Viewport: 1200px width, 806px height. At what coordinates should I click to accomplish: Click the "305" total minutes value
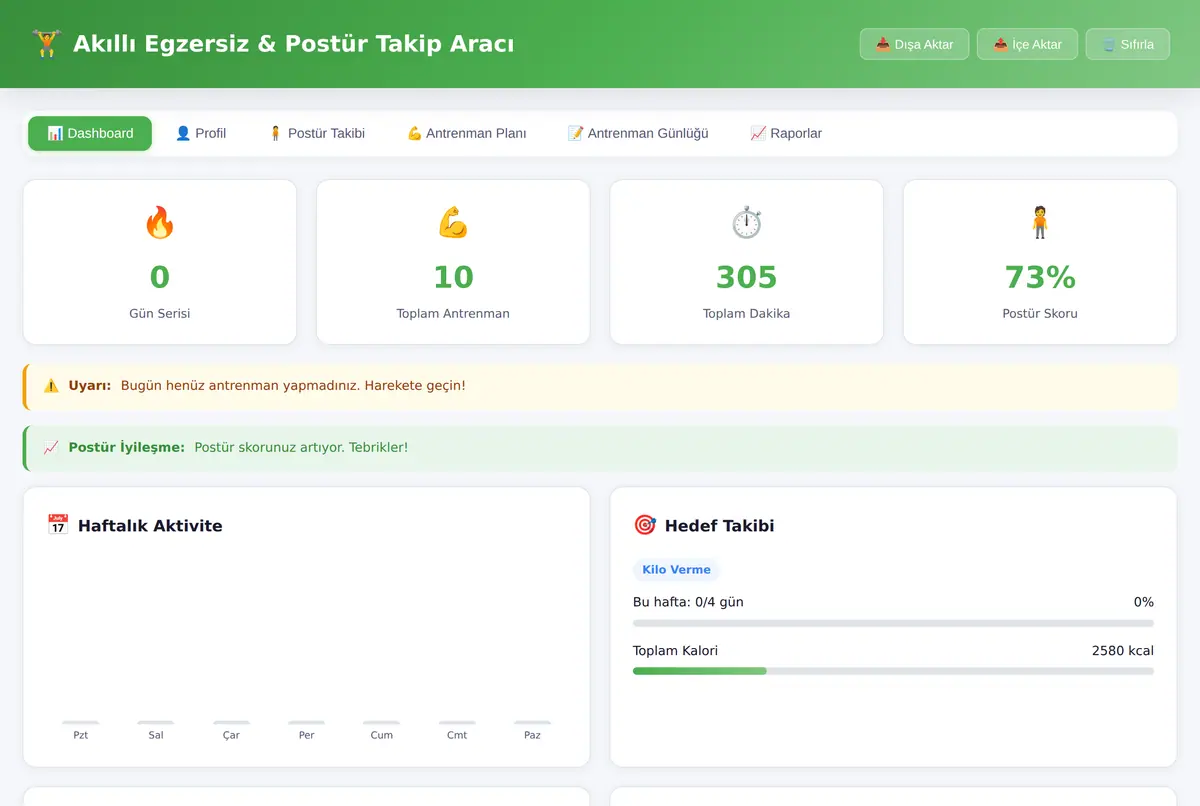point(747,277)
